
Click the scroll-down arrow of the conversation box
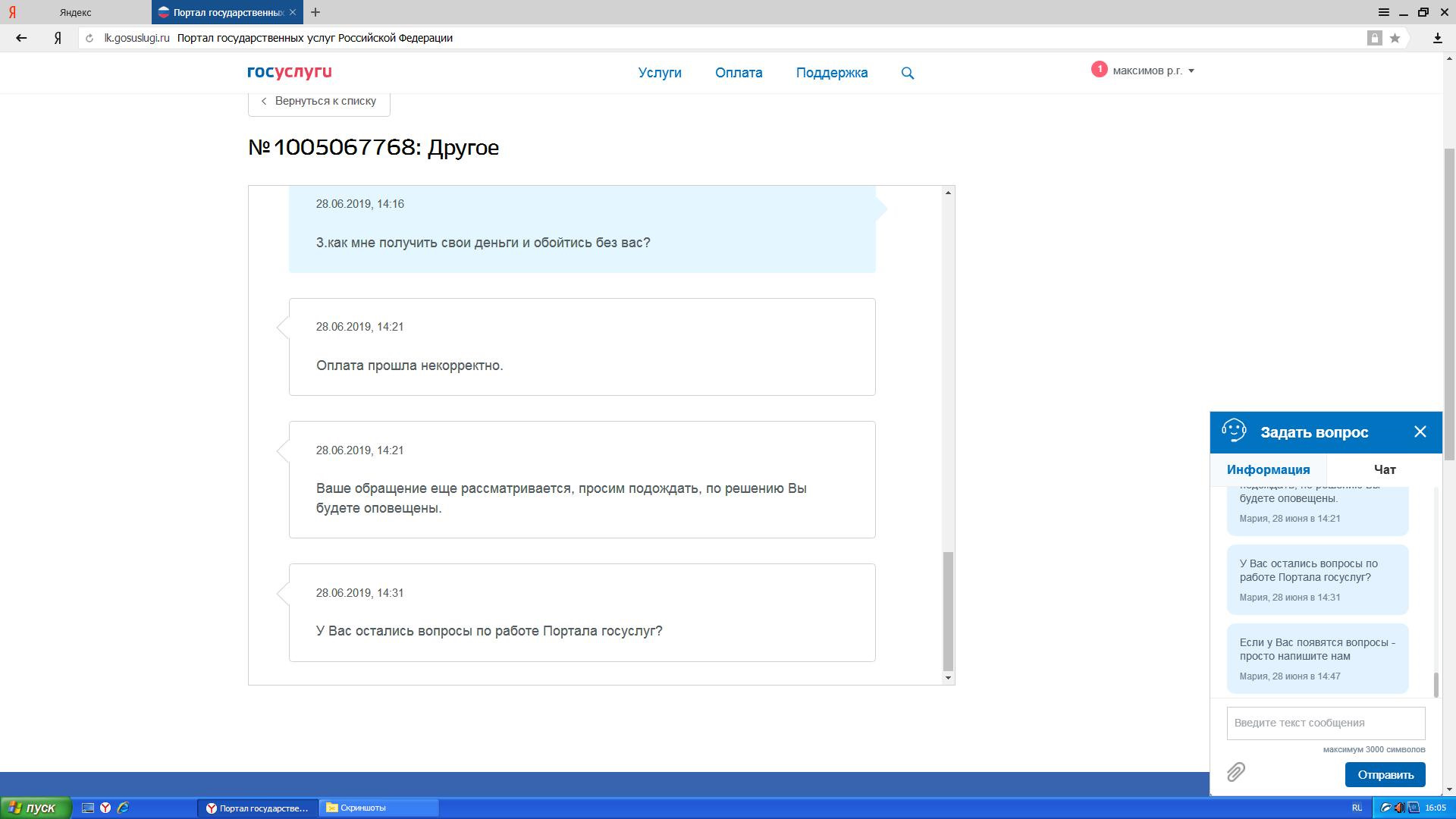(948, 678)
